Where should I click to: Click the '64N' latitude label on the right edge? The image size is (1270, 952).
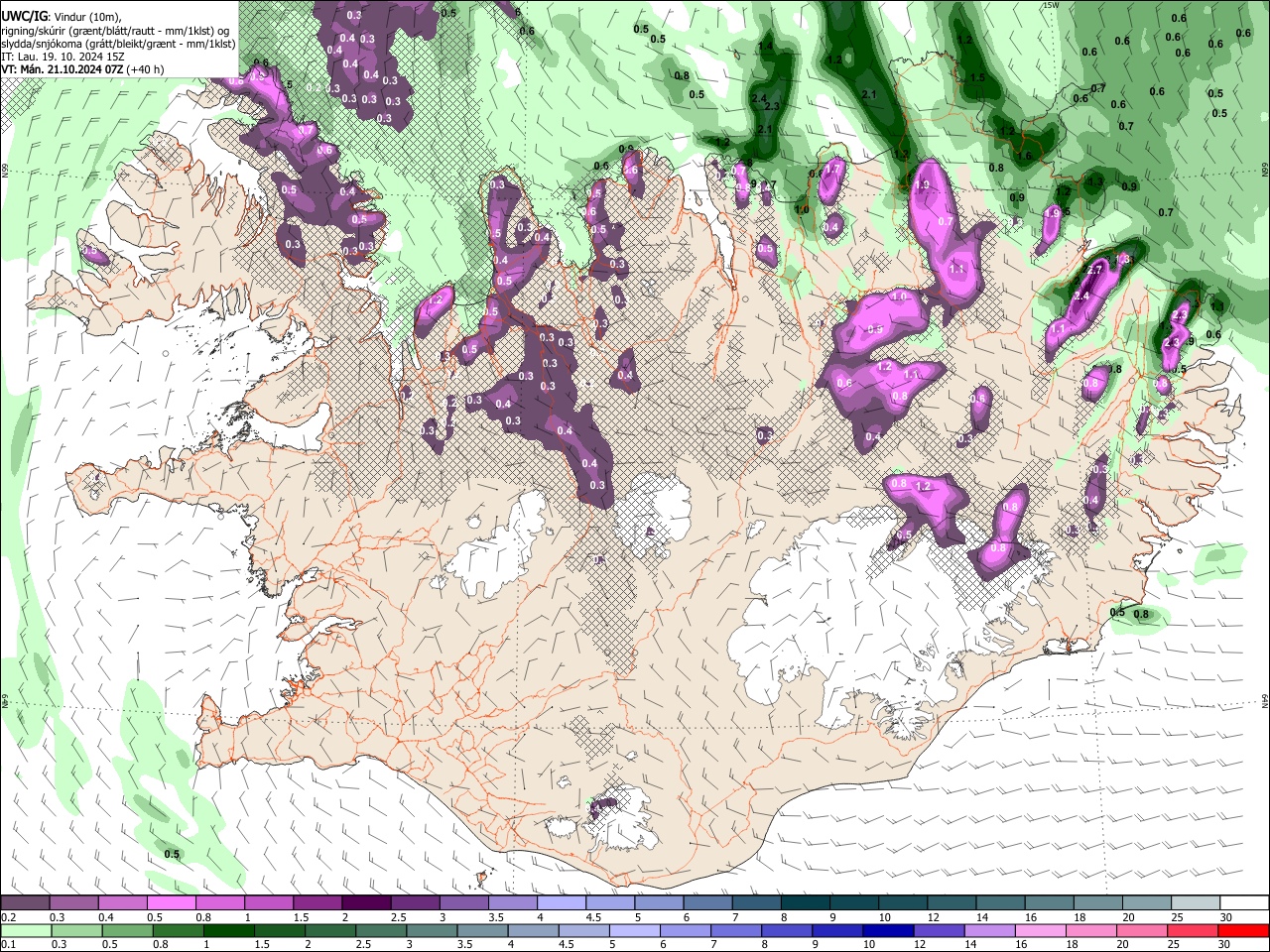click(1265, 701)
